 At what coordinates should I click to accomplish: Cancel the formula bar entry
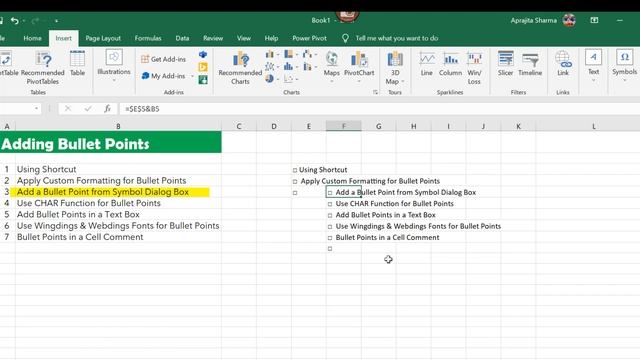(68, 109)
